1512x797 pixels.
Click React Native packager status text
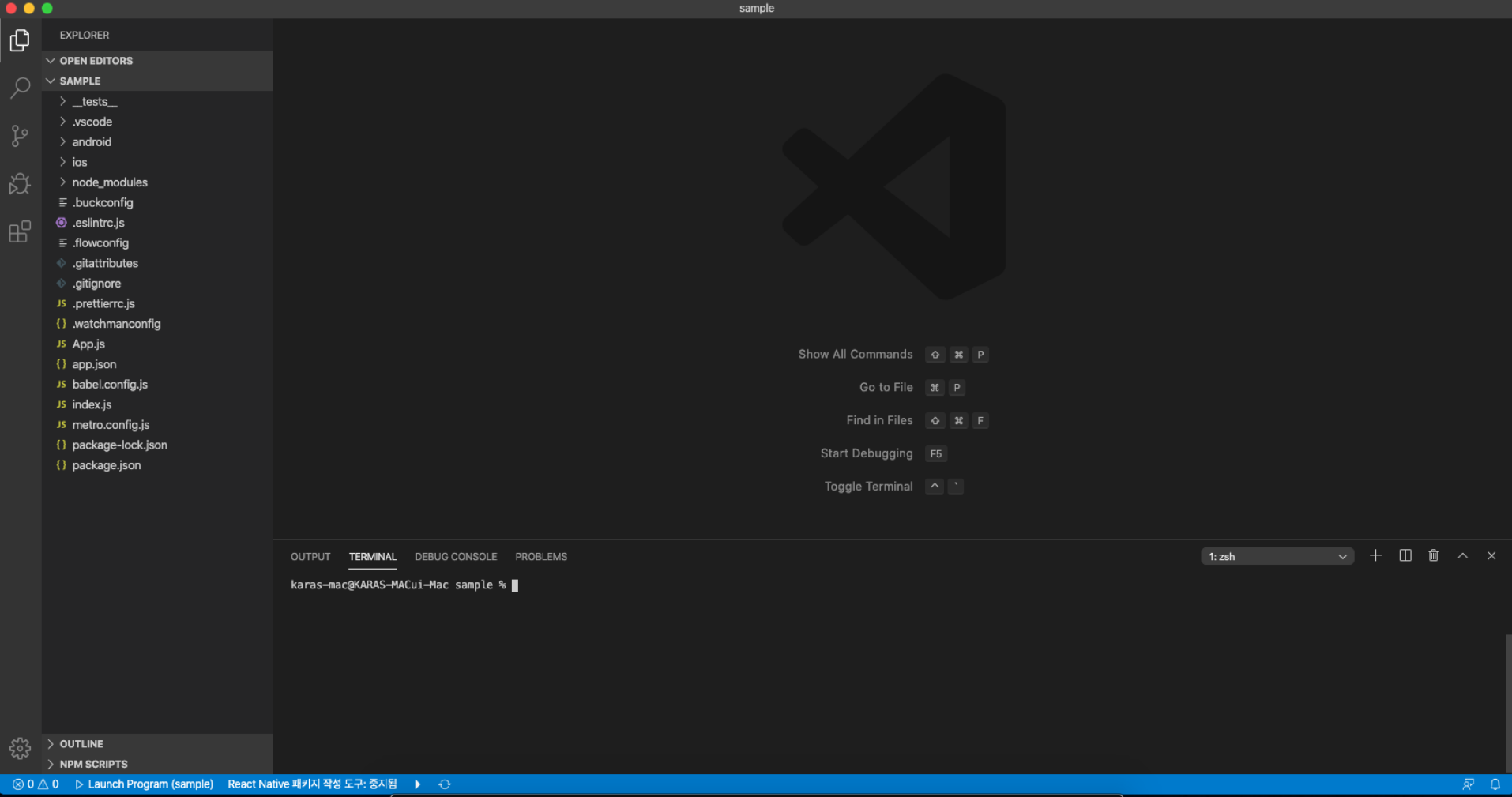[x=312, y=784]
